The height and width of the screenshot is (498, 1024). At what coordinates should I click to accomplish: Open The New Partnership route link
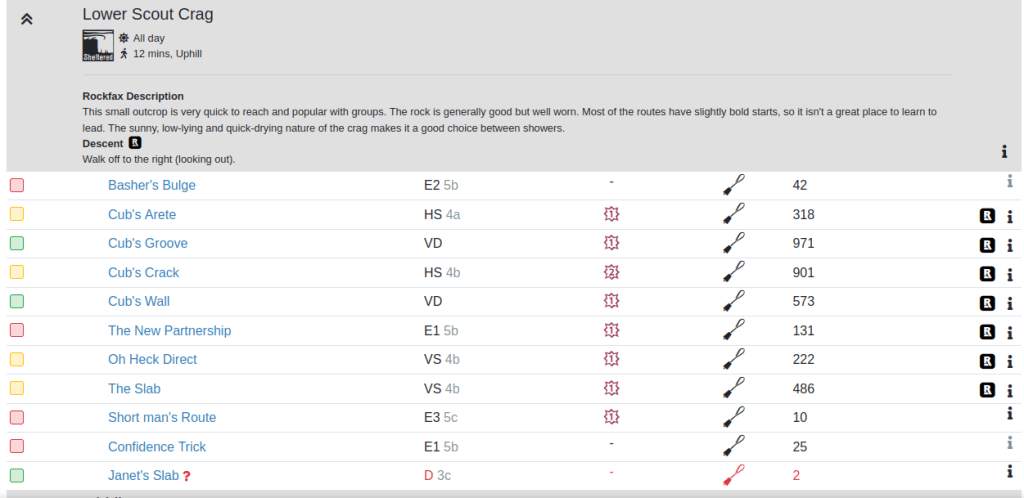point(169,330)
